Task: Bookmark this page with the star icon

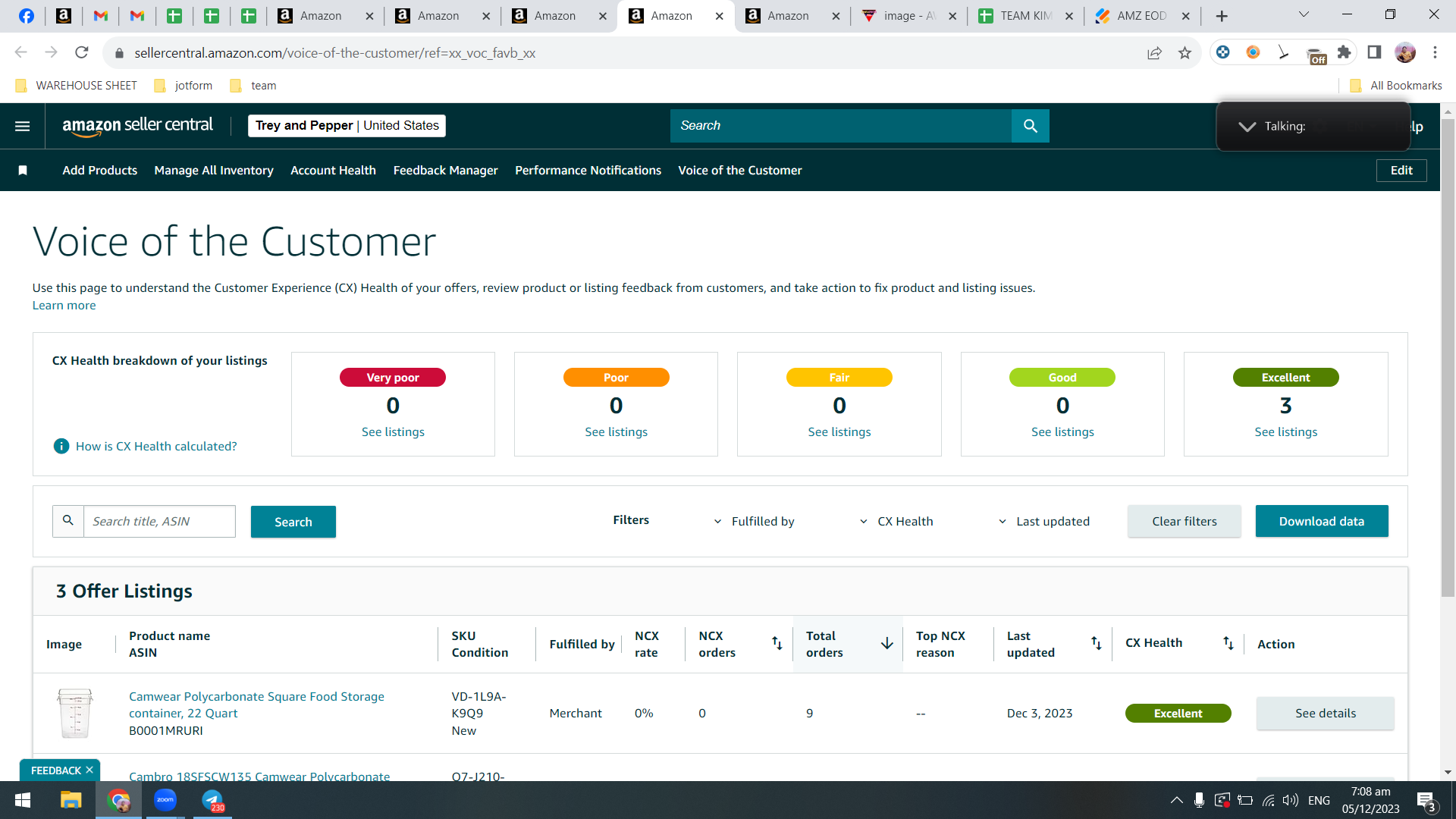Action: 1185,52
